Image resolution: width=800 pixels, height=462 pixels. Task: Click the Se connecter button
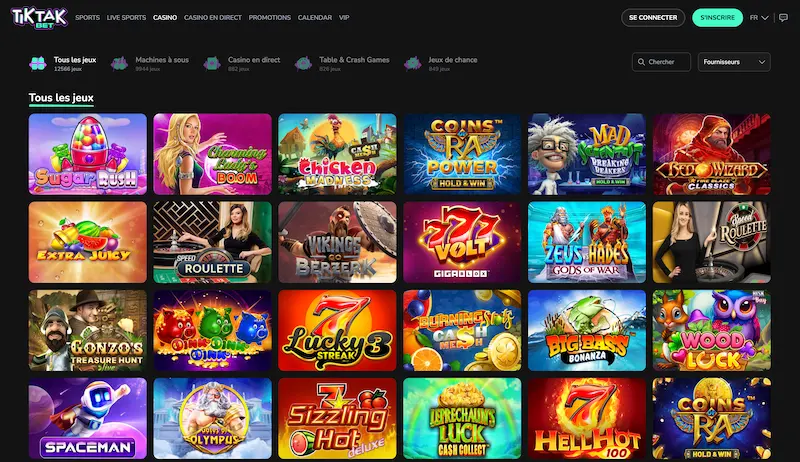tap(653, 17)
